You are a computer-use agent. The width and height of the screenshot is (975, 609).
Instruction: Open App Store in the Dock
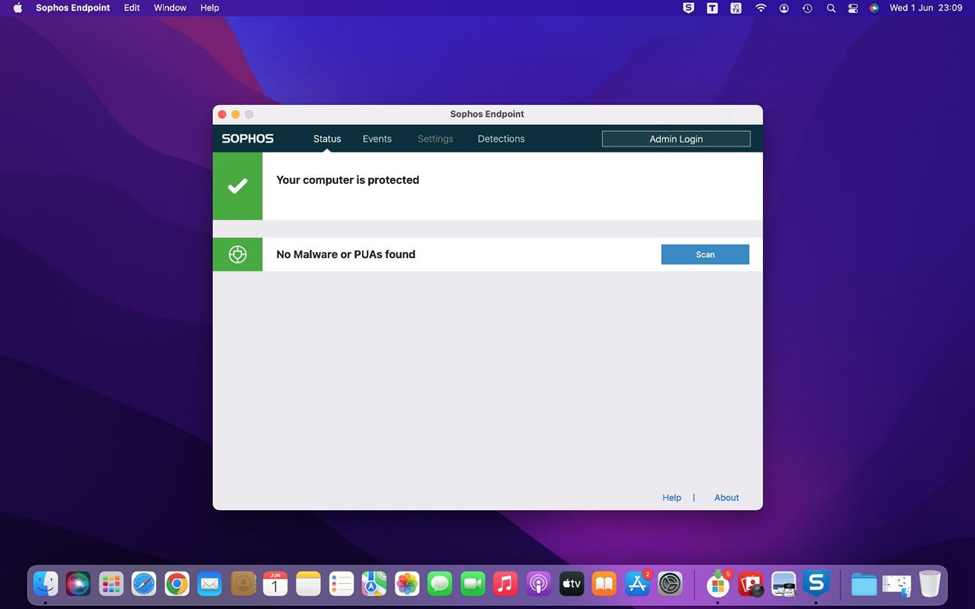coord(637,584)
